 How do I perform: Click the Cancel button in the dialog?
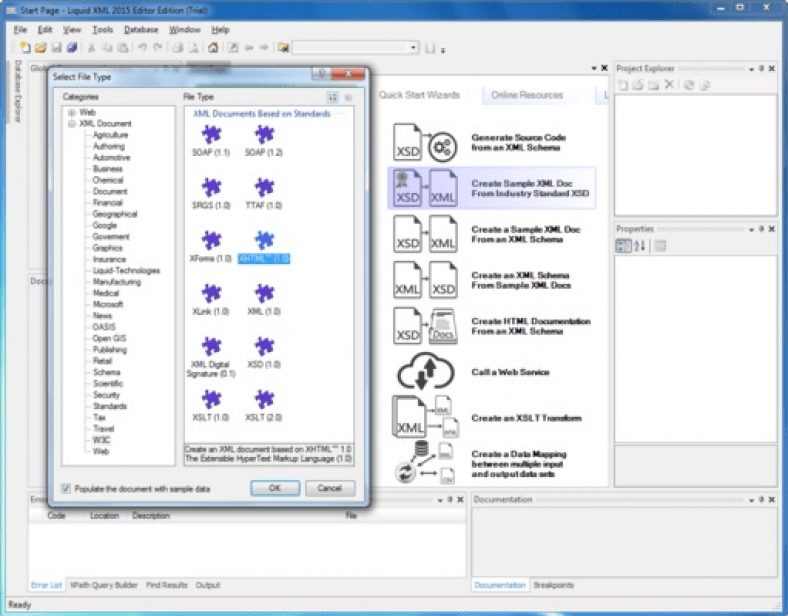330,488
